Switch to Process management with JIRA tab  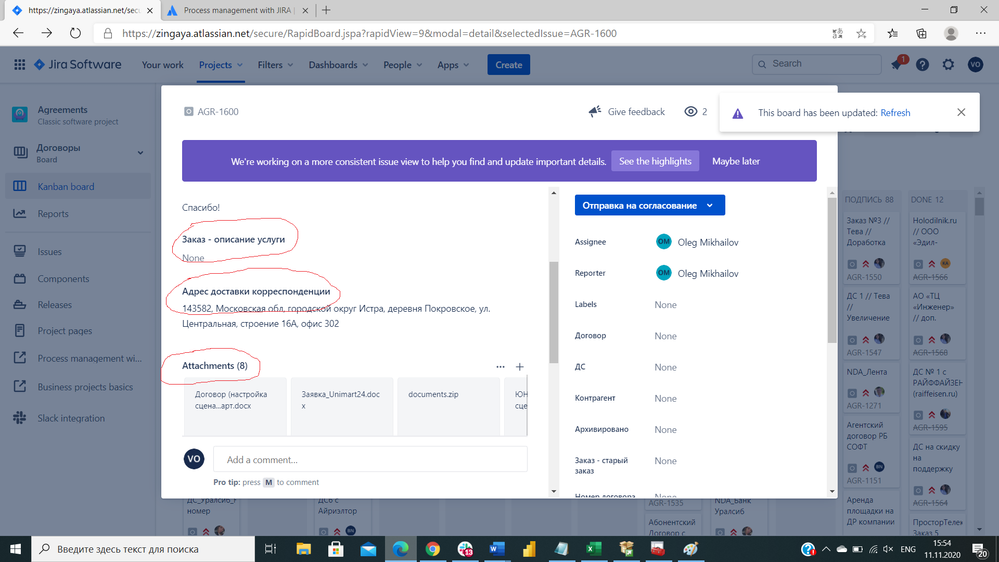237,10
